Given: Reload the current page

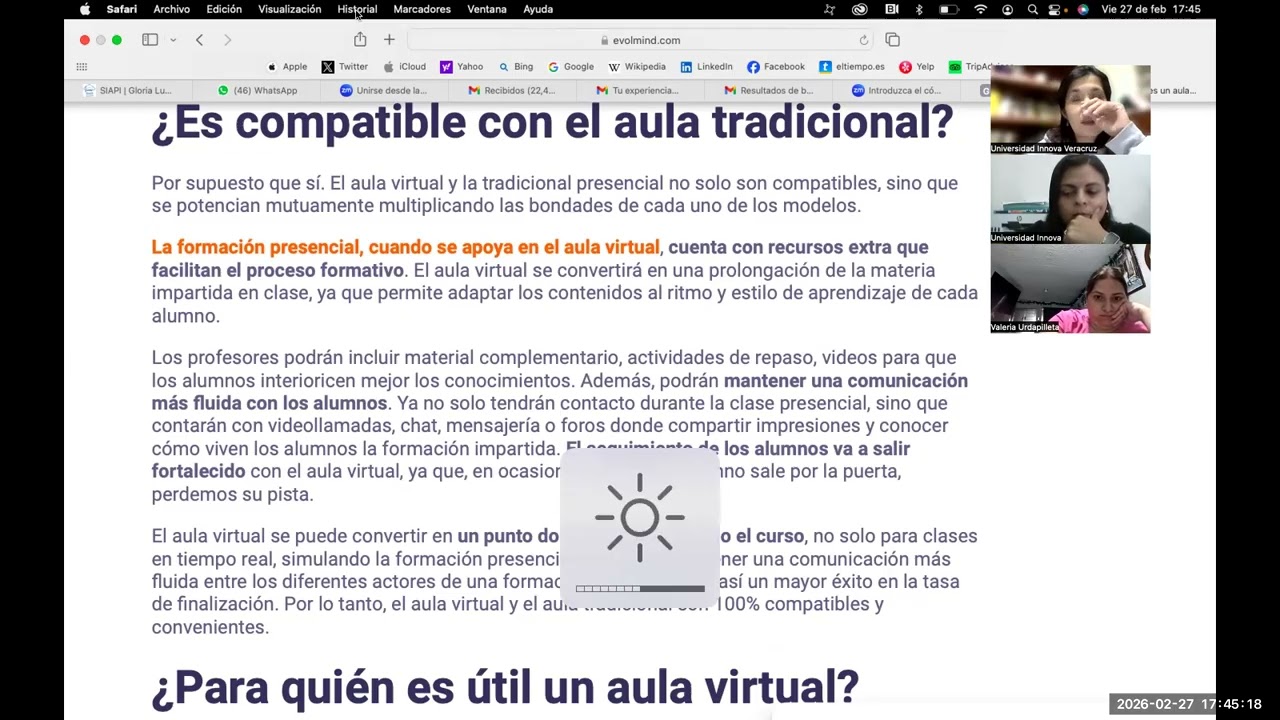Looking at the screenshot, I should [863, 40].
